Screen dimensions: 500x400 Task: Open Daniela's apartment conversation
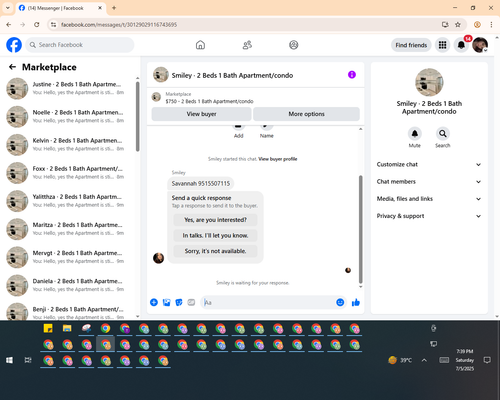(68, 285)
